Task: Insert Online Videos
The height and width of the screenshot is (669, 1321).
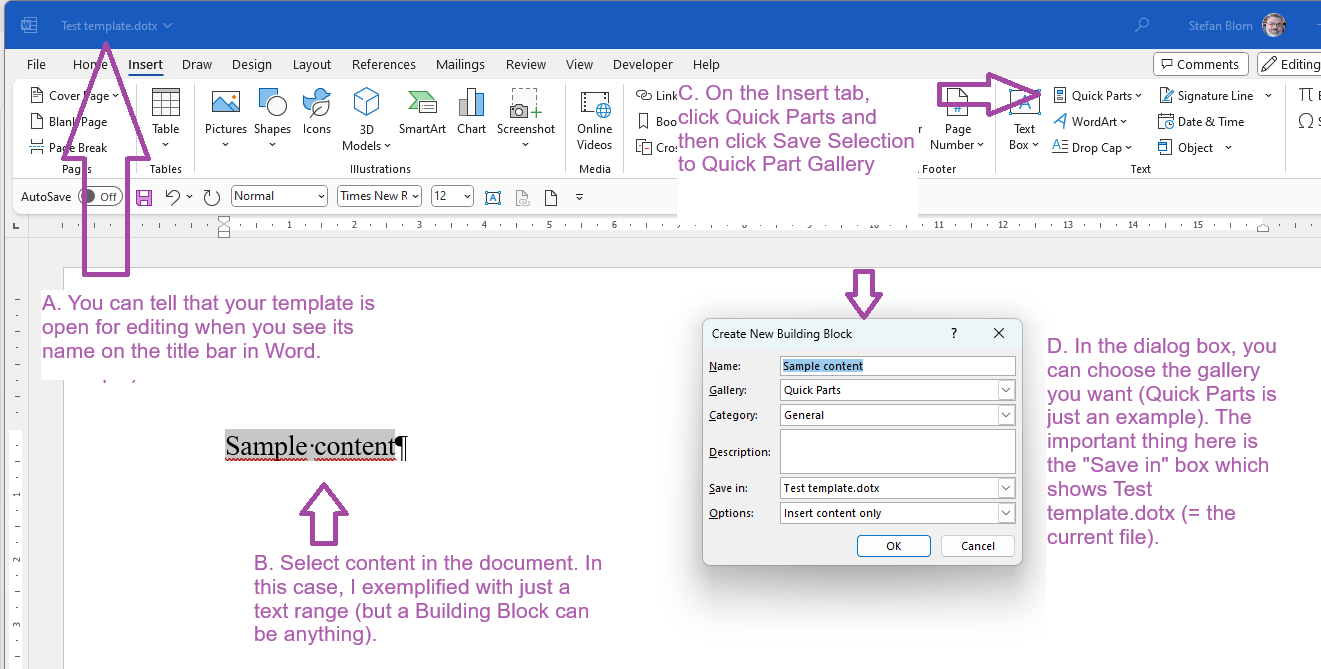Action: click(595, 120)
